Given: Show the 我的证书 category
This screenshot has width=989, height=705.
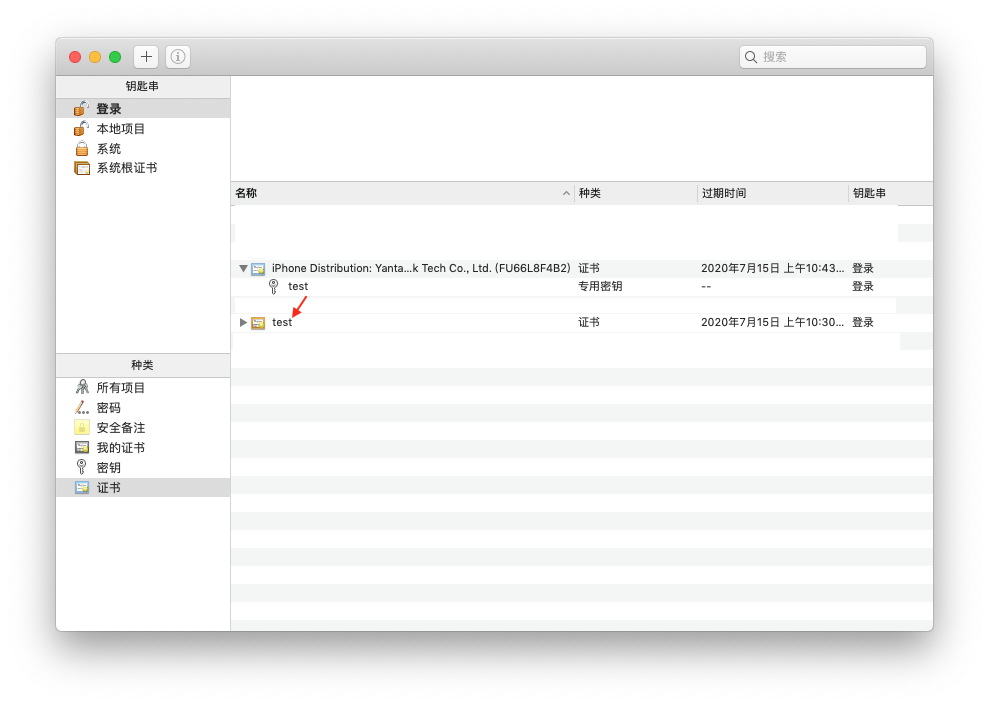Looking at the screenshot, I should pyautogui.click(x=143, y=448).
